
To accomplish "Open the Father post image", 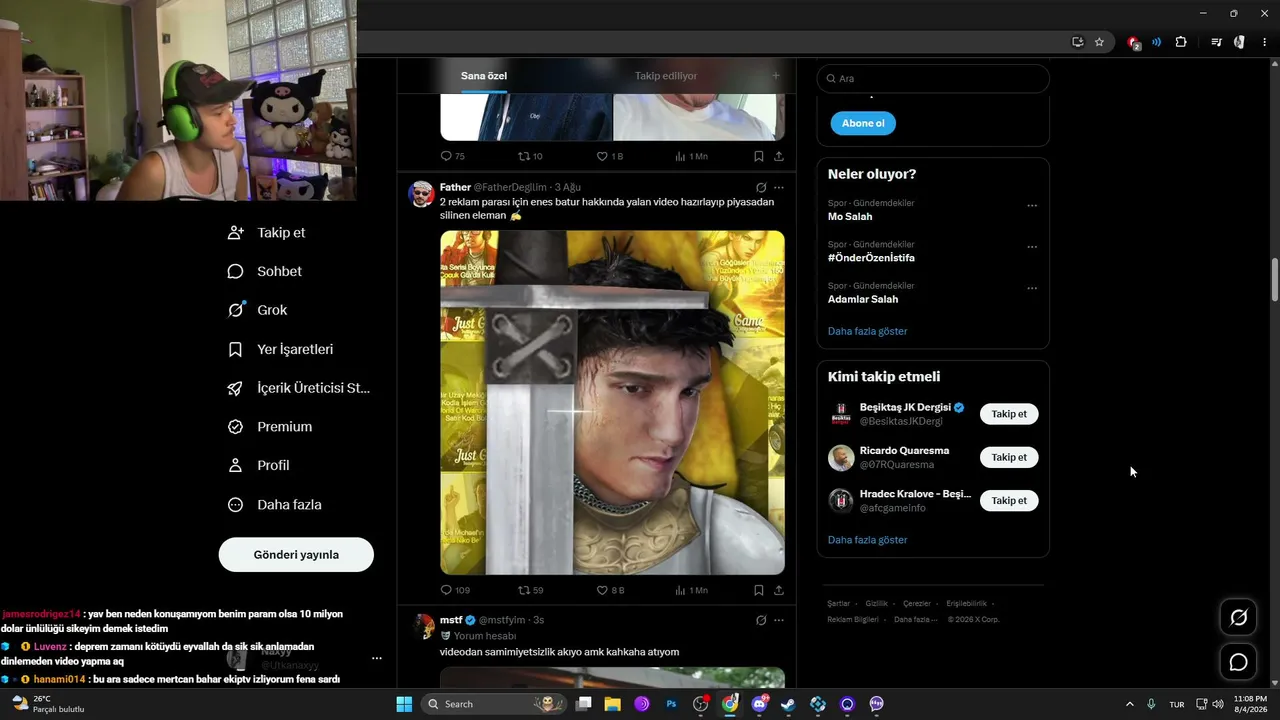I will (x=612, y=402).
